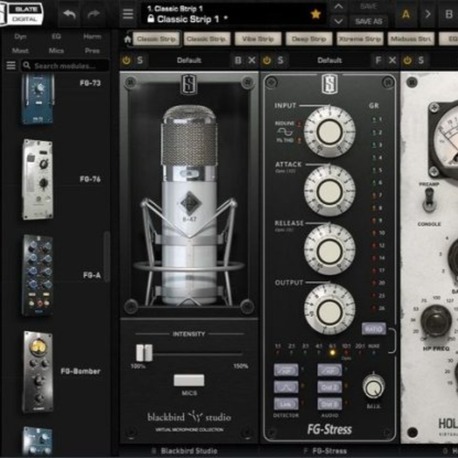
Task: Filter modules by Dyn category
Action: tap(20, 36)
